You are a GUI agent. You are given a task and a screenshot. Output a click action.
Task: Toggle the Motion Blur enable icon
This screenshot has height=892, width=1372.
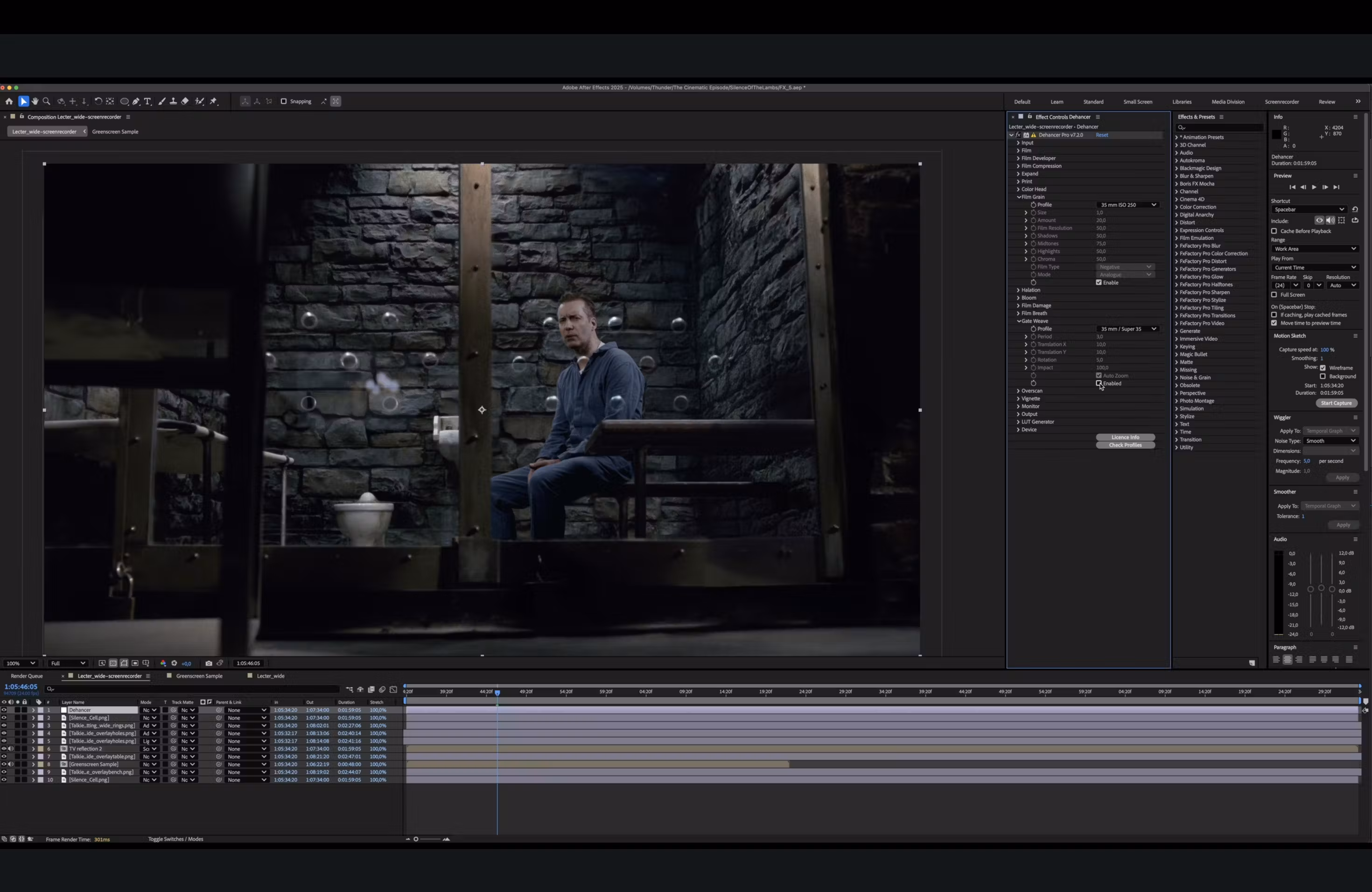(x=382, y=689)
